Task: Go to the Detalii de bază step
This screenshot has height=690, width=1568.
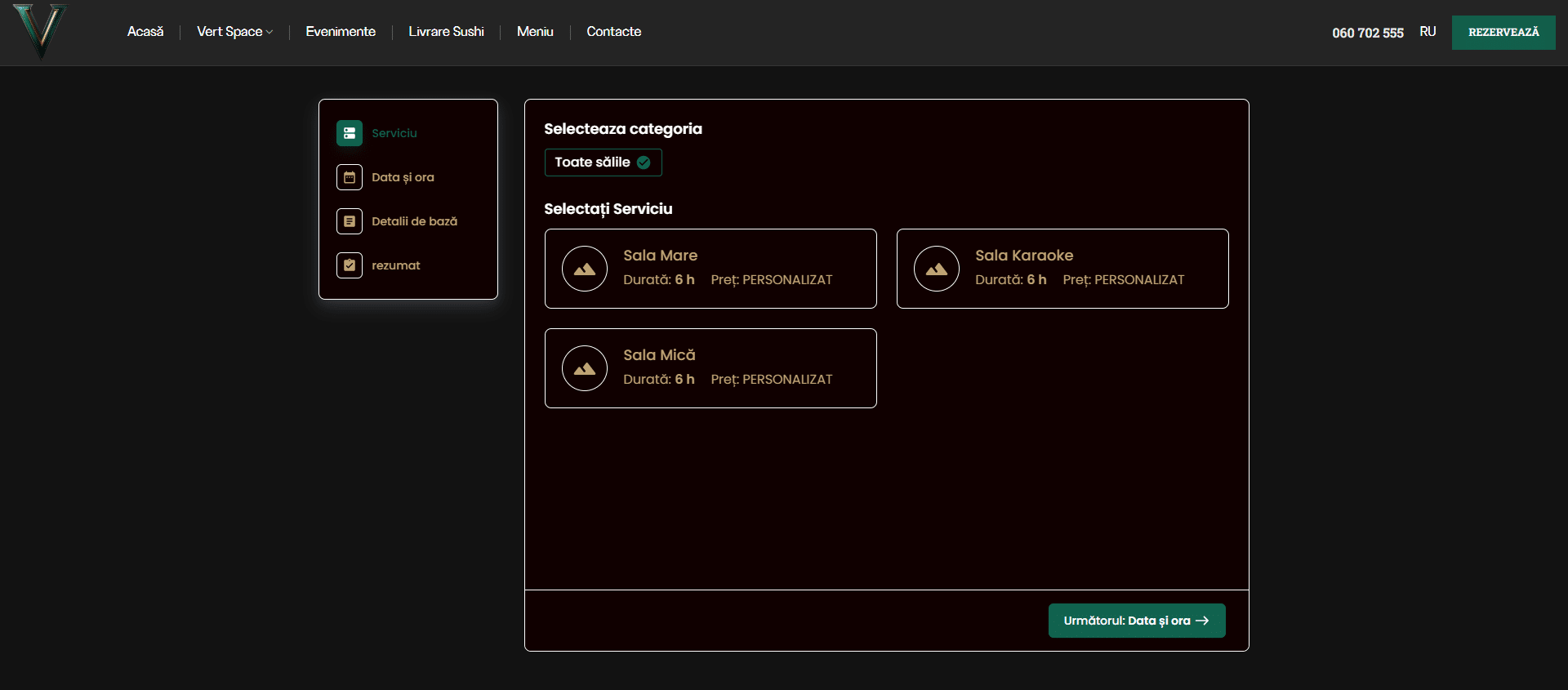Action: 414,221
